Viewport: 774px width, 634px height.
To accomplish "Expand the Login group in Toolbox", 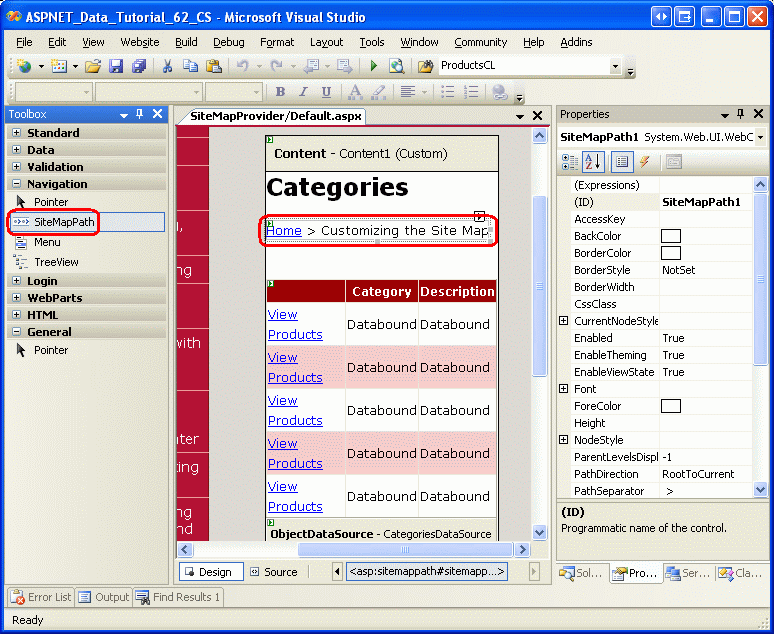I will coord(16,281).
